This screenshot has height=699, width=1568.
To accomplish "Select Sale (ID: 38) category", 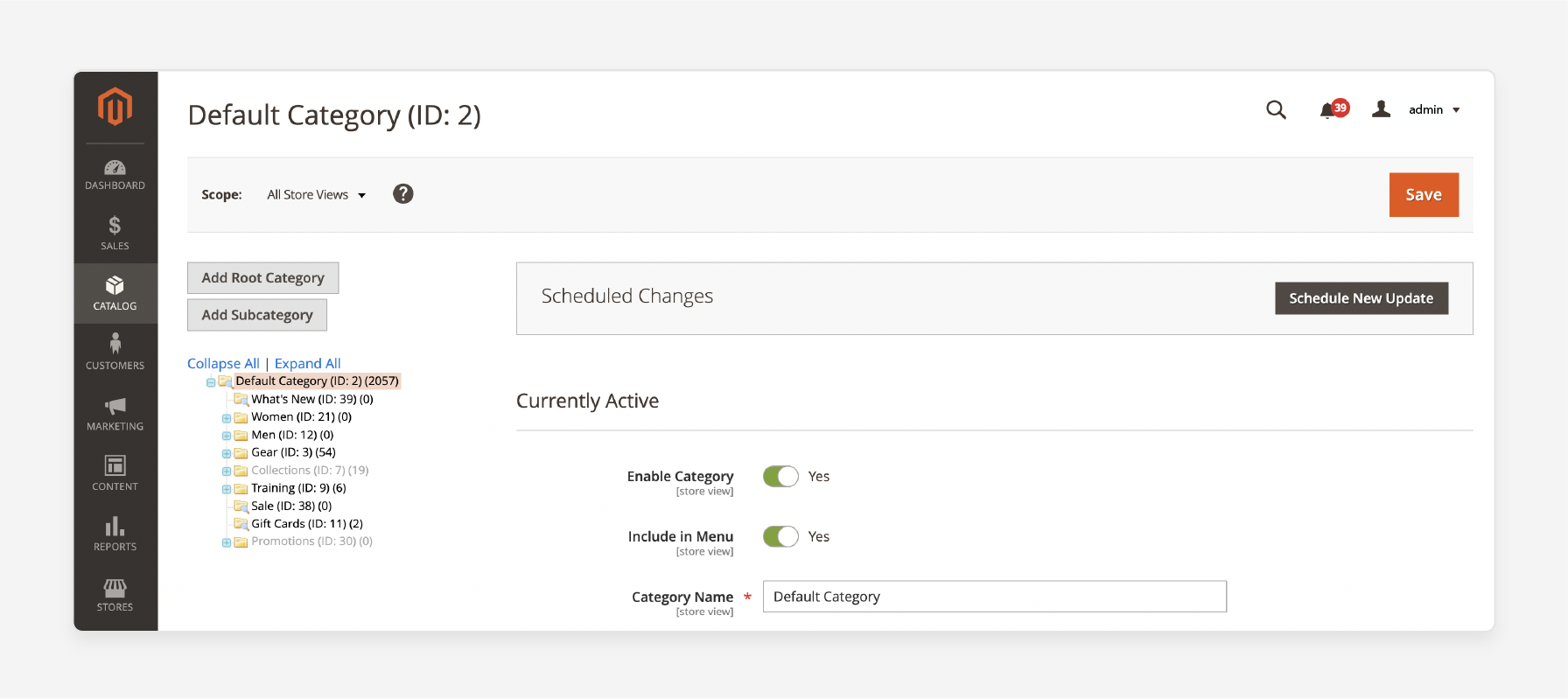I will pos(291,506).
